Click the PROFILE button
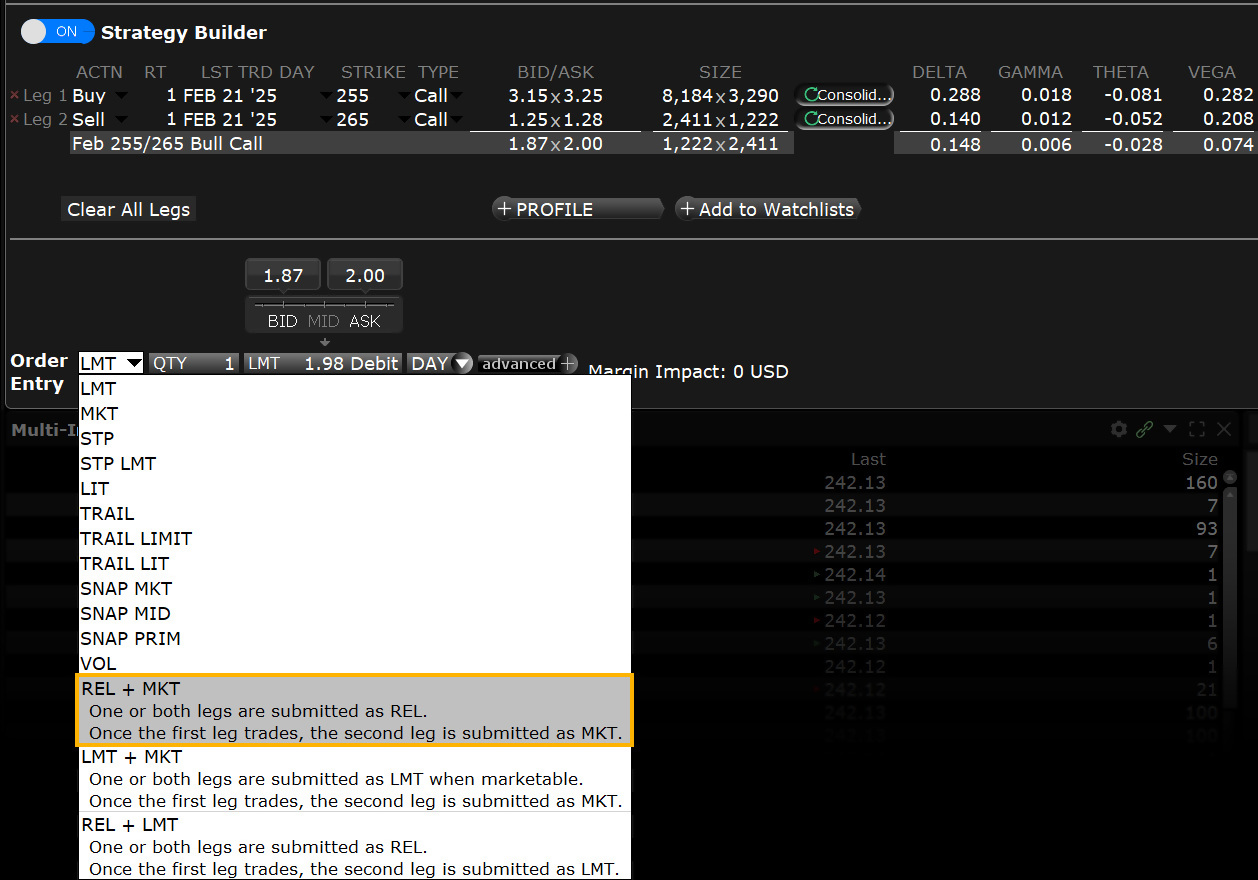1258x880 pixels. tap(578, 209)
